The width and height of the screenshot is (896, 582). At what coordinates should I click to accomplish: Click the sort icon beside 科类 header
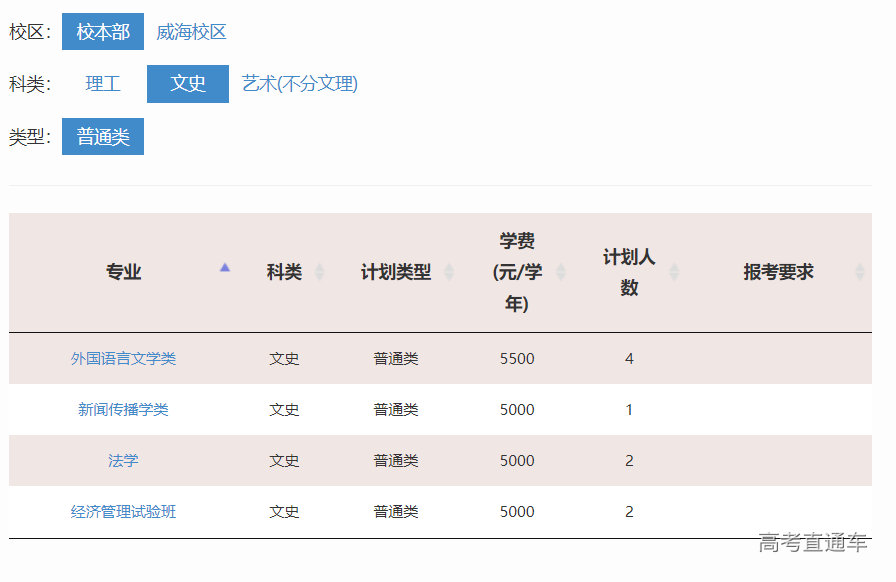coord(320,270)
